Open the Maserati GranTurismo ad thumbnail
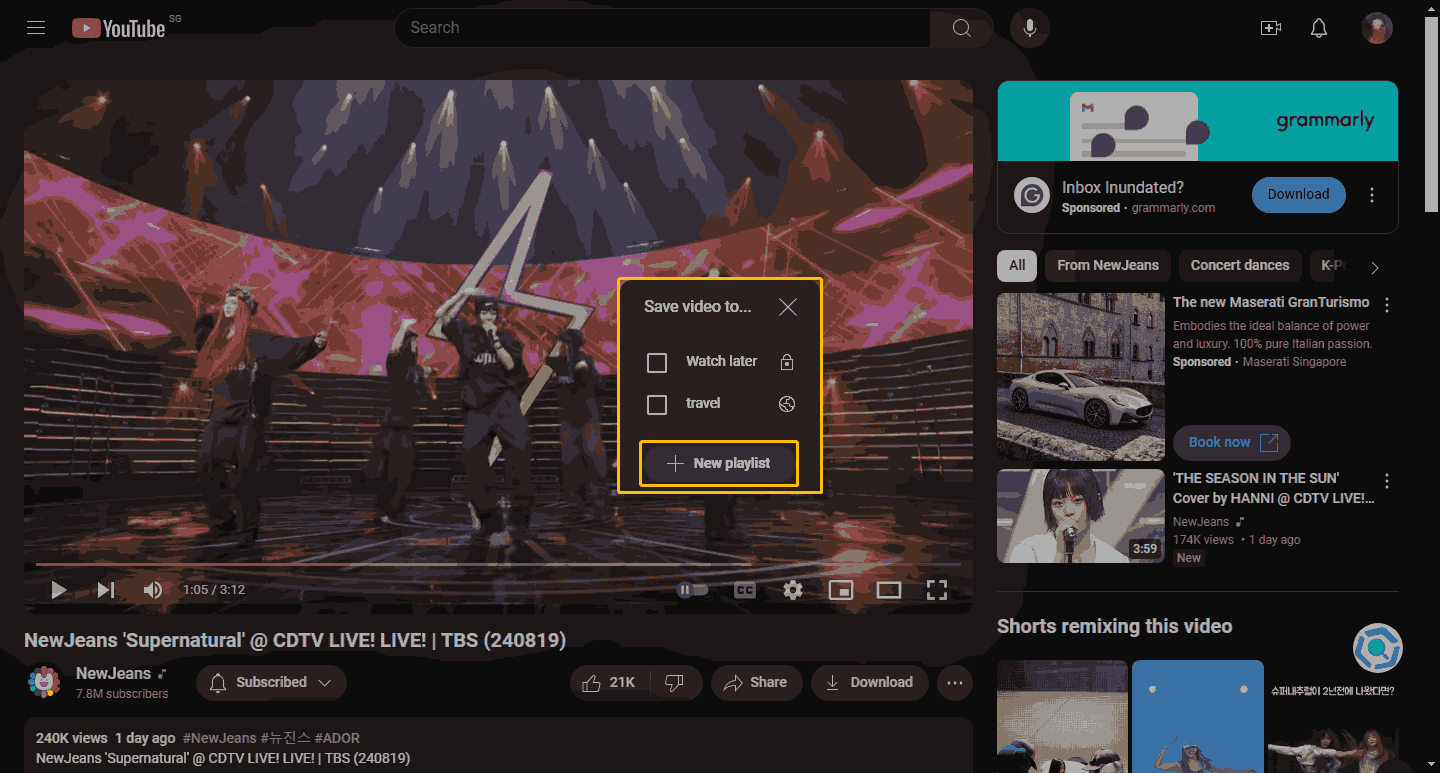This screenshot has width=1440, height=773. click(1081, 377)
